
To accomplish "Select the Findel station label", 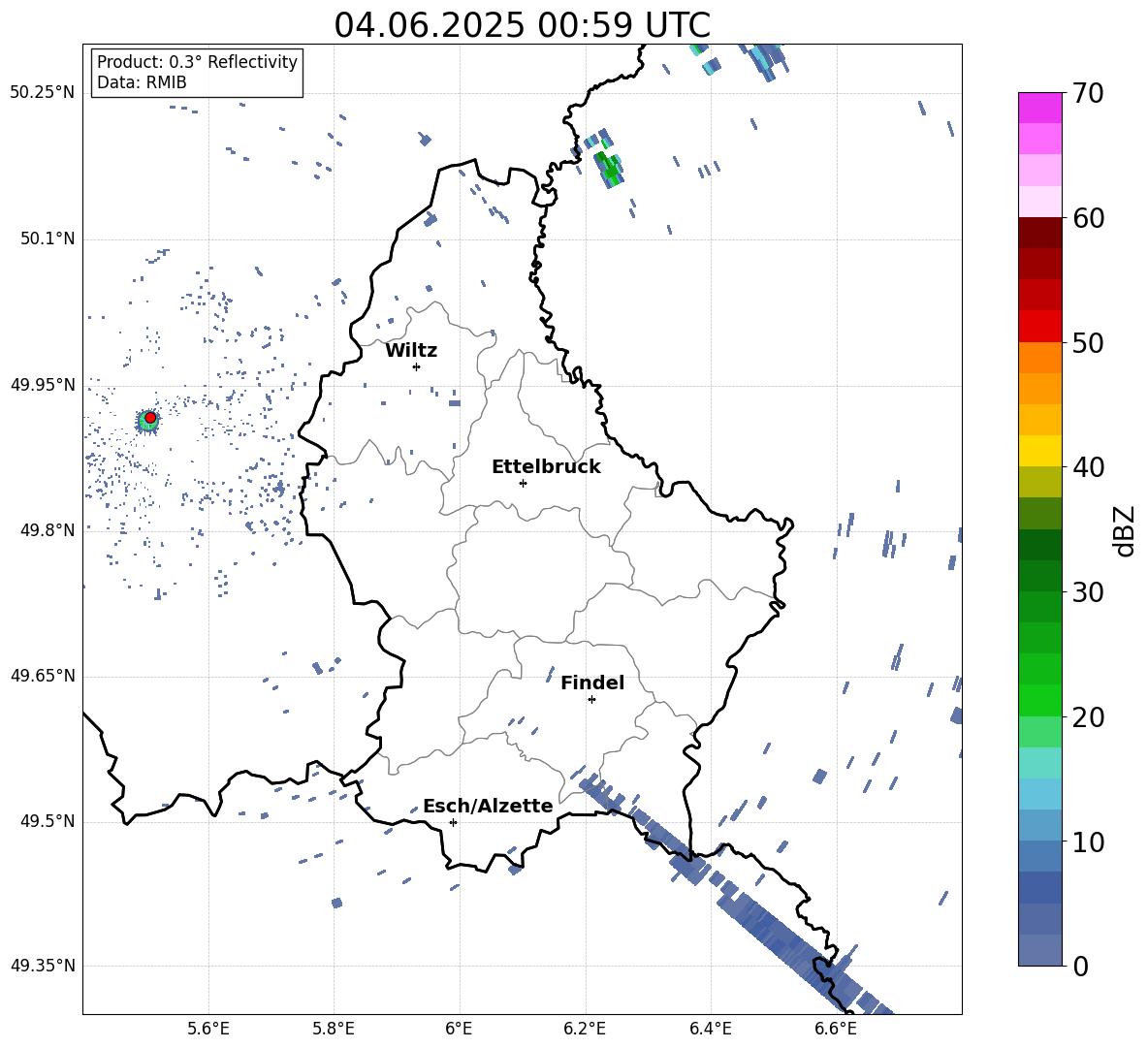I will point(592,683).
